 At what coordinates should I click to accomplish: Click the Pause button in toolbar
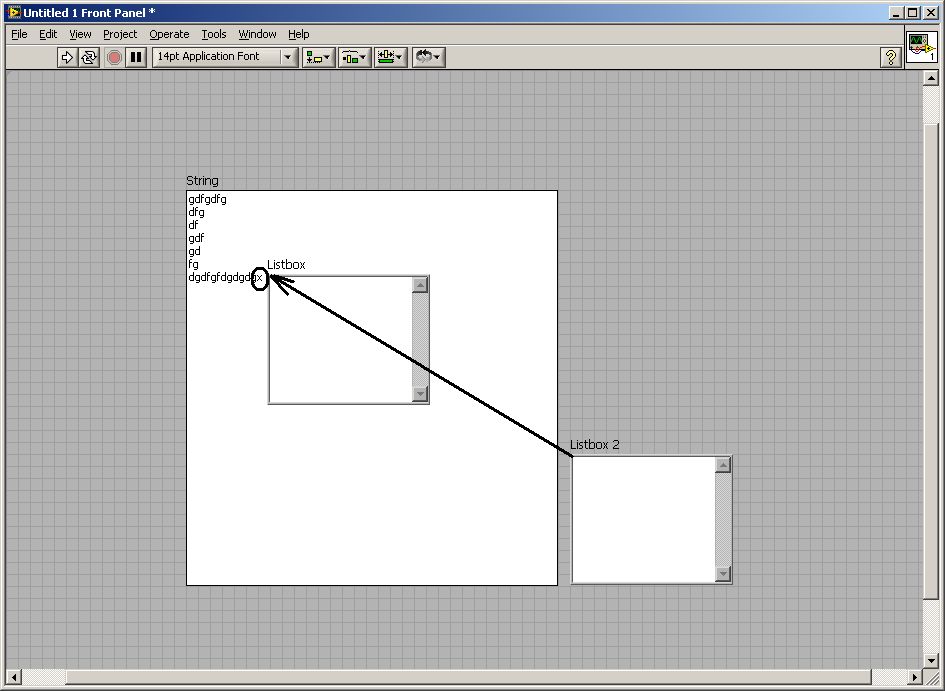[x=136, y=57]
